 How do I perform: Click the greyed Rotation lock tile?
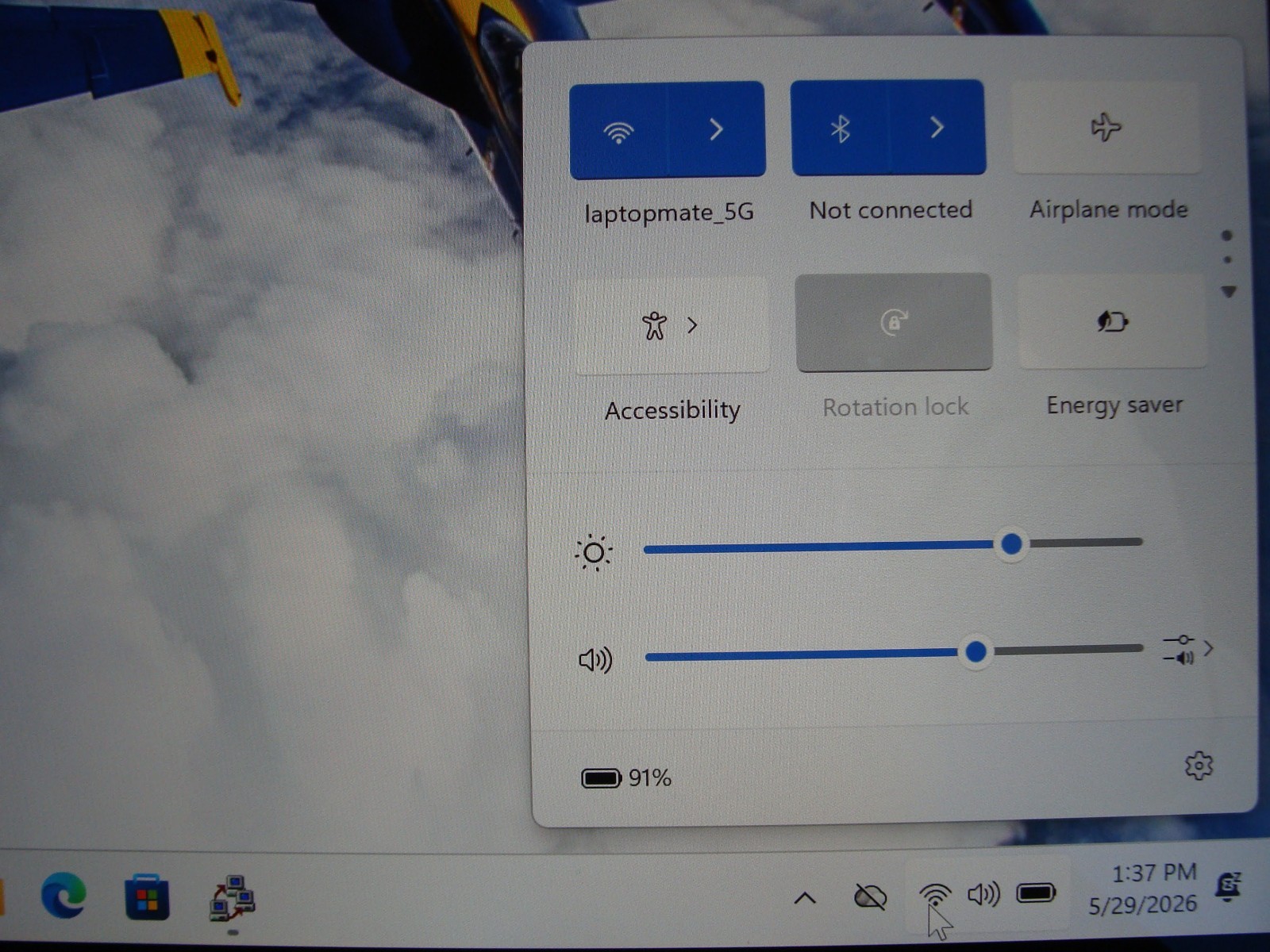coord(894,322)
